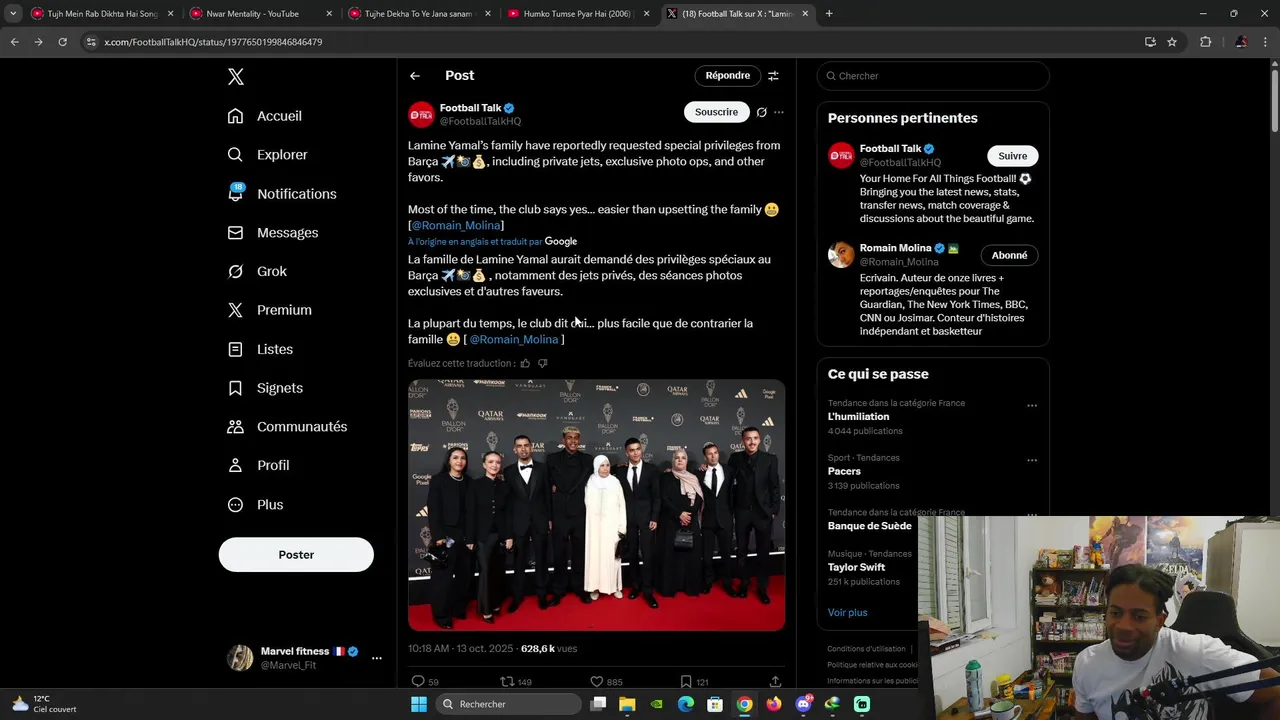Open Signets bookmarks page
Image resolution: width=1280 pixels, height=720 pixels.
click(265, 388)
